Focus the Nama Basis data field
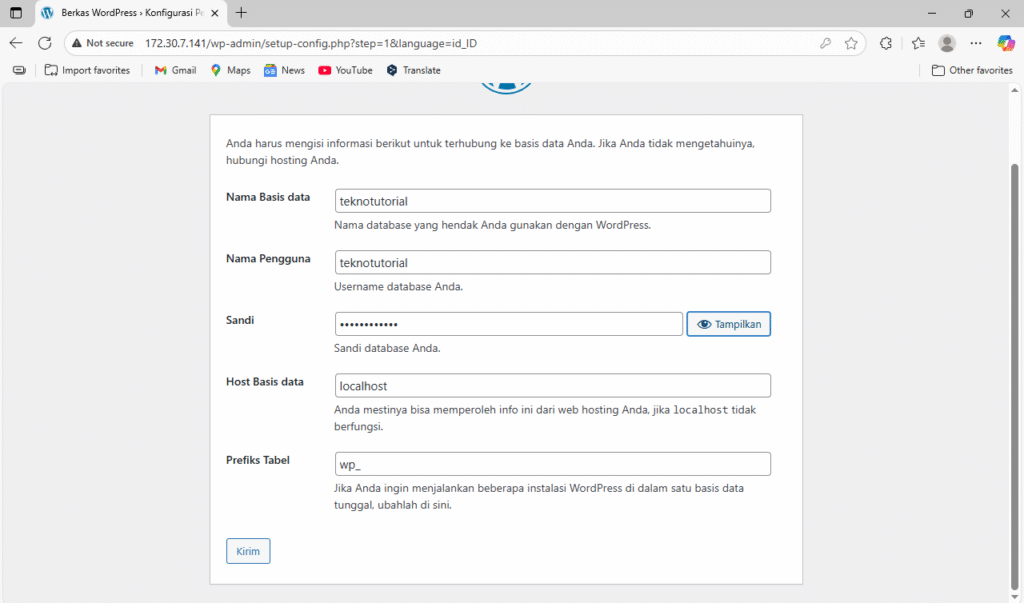Viewport: 1024px width, 603px height. pyautogui.click(x=552, y=201)
